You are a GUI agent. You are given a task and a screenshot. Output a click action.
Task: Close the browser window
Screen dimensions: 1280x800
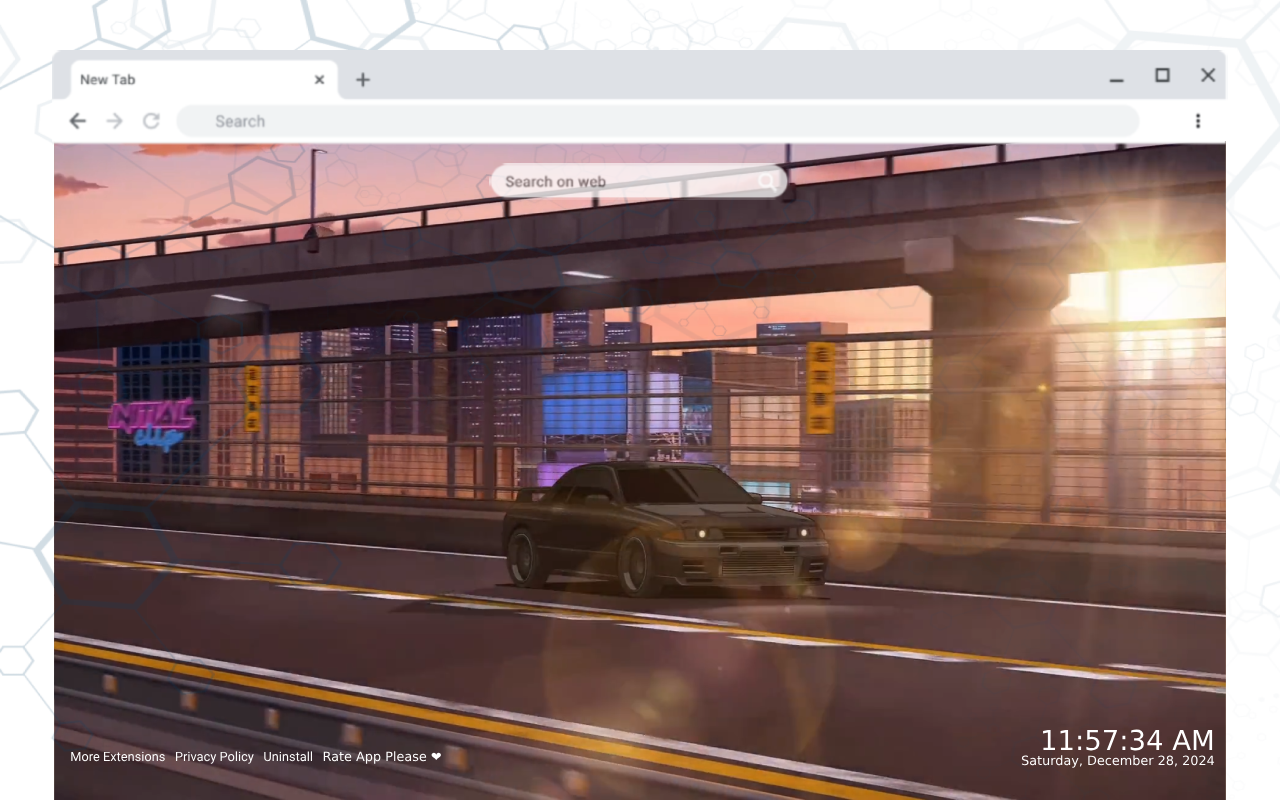(1208, 75)
